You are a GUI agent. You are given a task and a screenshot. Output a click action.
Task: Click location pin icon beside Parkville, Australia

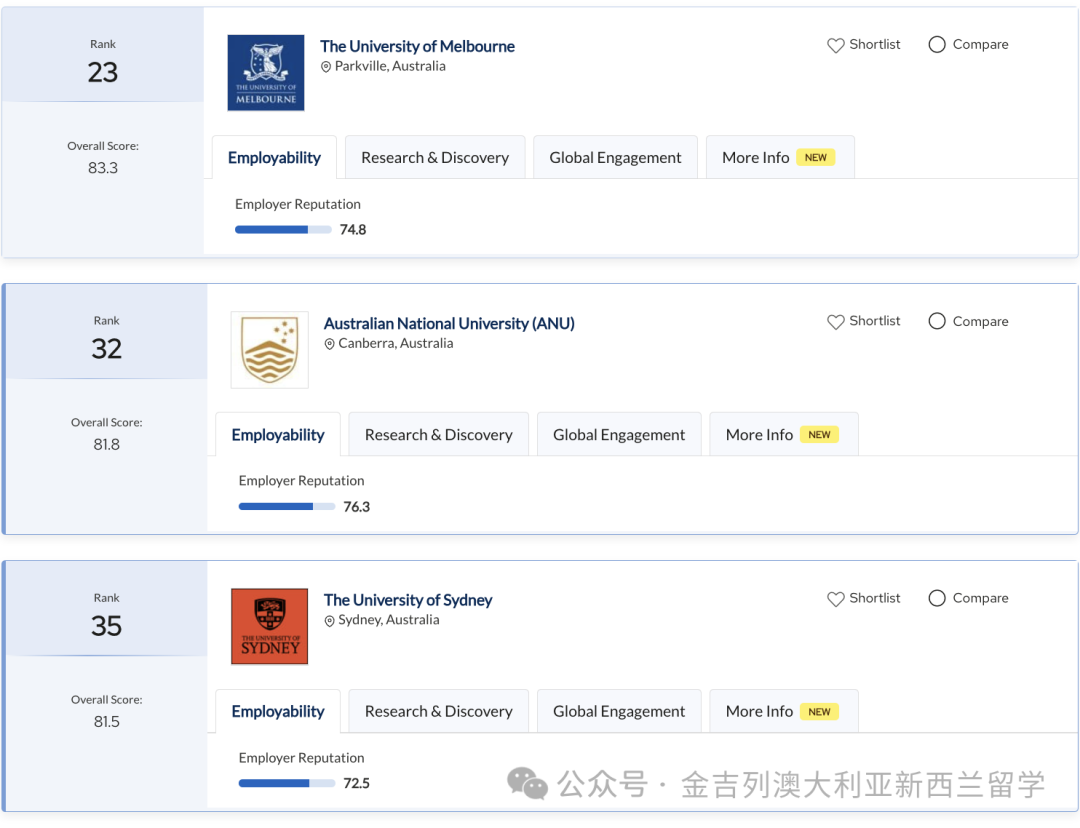[326, 67]
